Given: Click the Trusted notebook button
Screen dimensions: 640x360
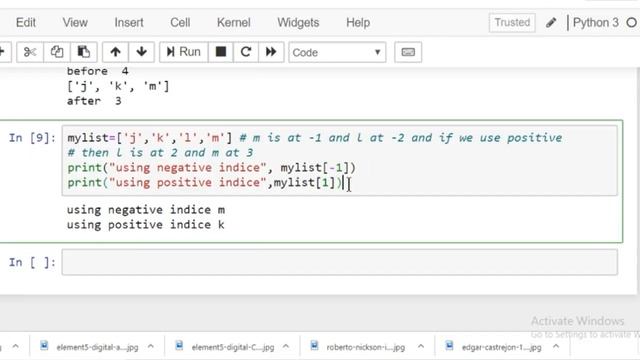Looking at the screenshot, I should click(x=512, y=22).
